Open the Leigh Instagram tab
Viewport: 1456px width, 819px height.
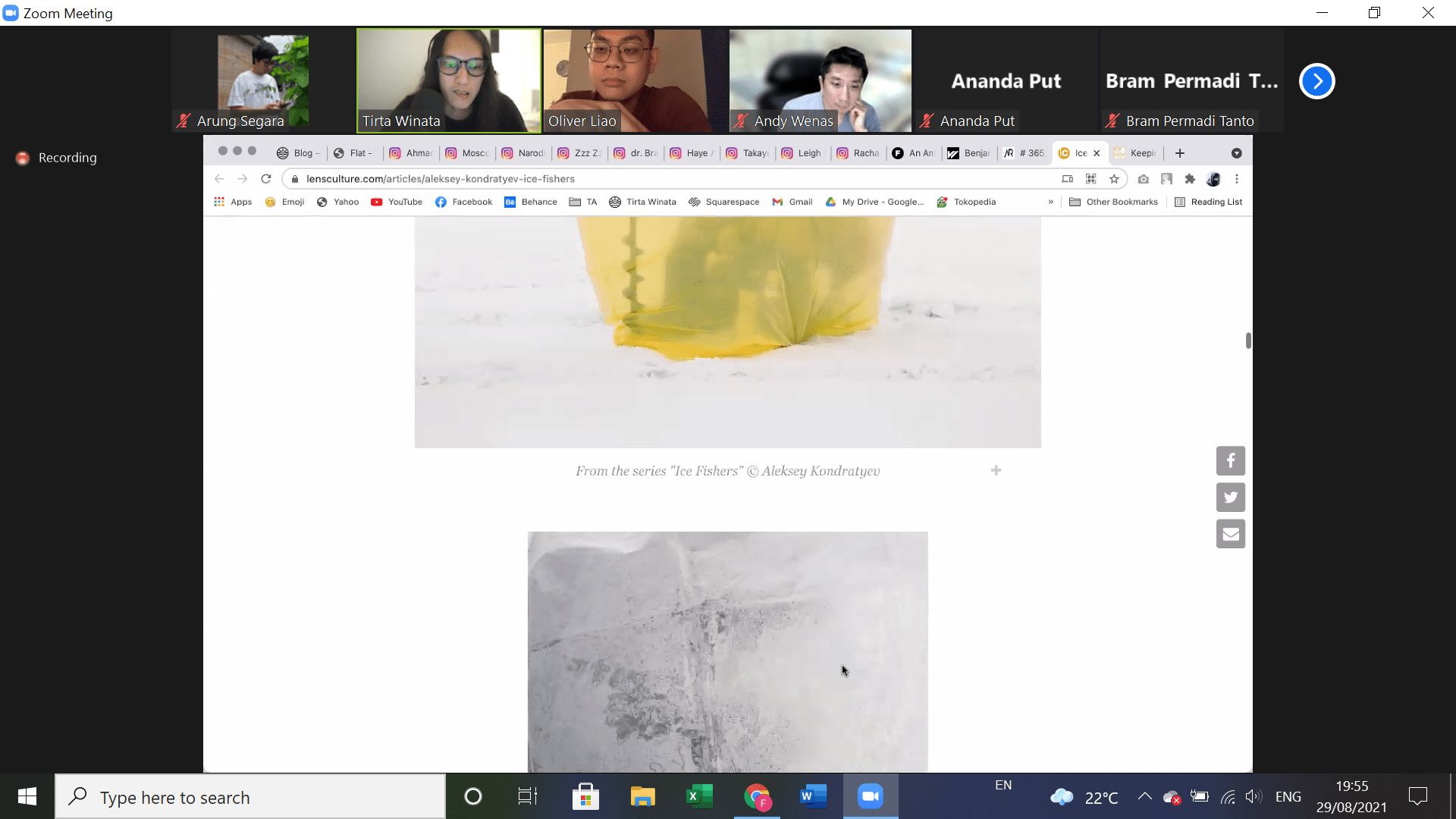click(802, 153)
